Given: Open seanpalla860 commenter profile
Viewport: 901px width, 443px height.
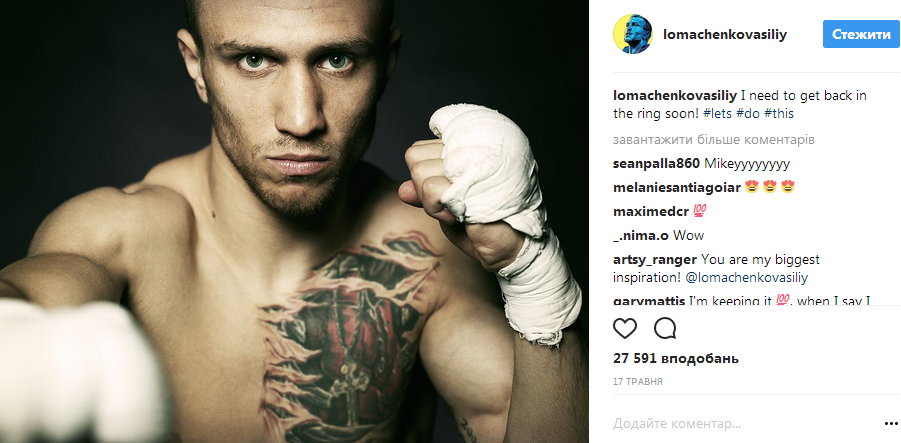Looking at the screenshot, I should (656, 164).
